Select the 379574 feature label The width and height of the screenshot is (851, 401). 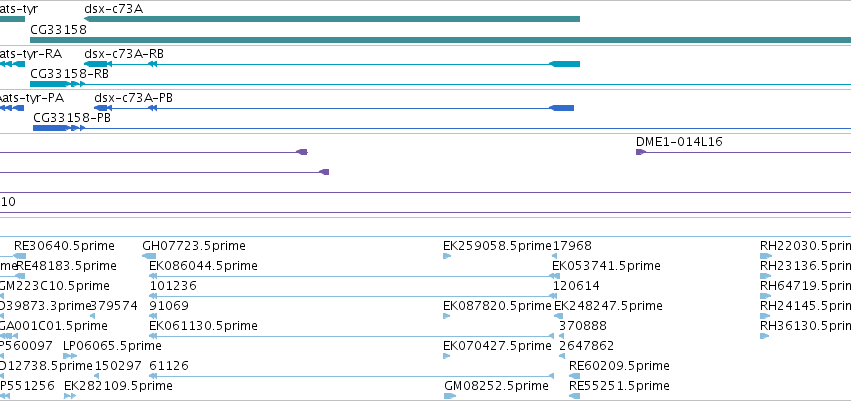click(114, 305)
